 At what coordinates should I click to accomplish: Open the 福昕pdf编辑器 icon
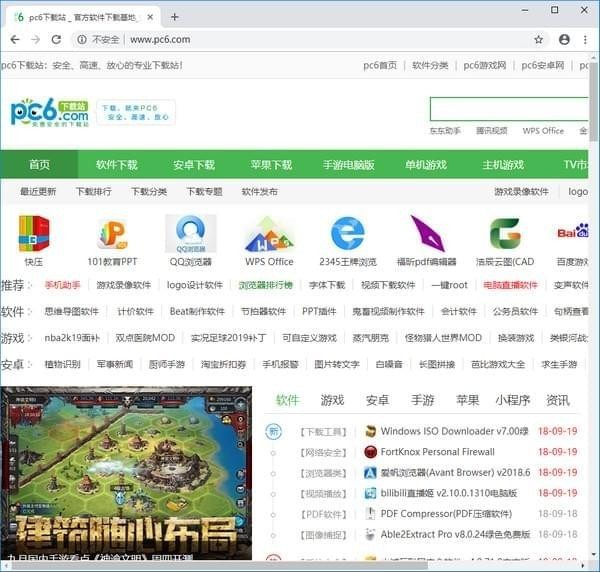click(x=426, y=234)
